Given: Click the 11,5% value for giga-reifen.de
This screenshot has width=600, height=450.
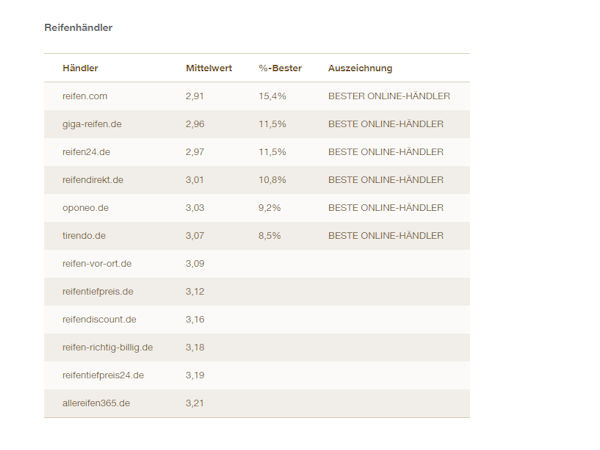Looking at the screenshot, I should click(x=272, y=124).
